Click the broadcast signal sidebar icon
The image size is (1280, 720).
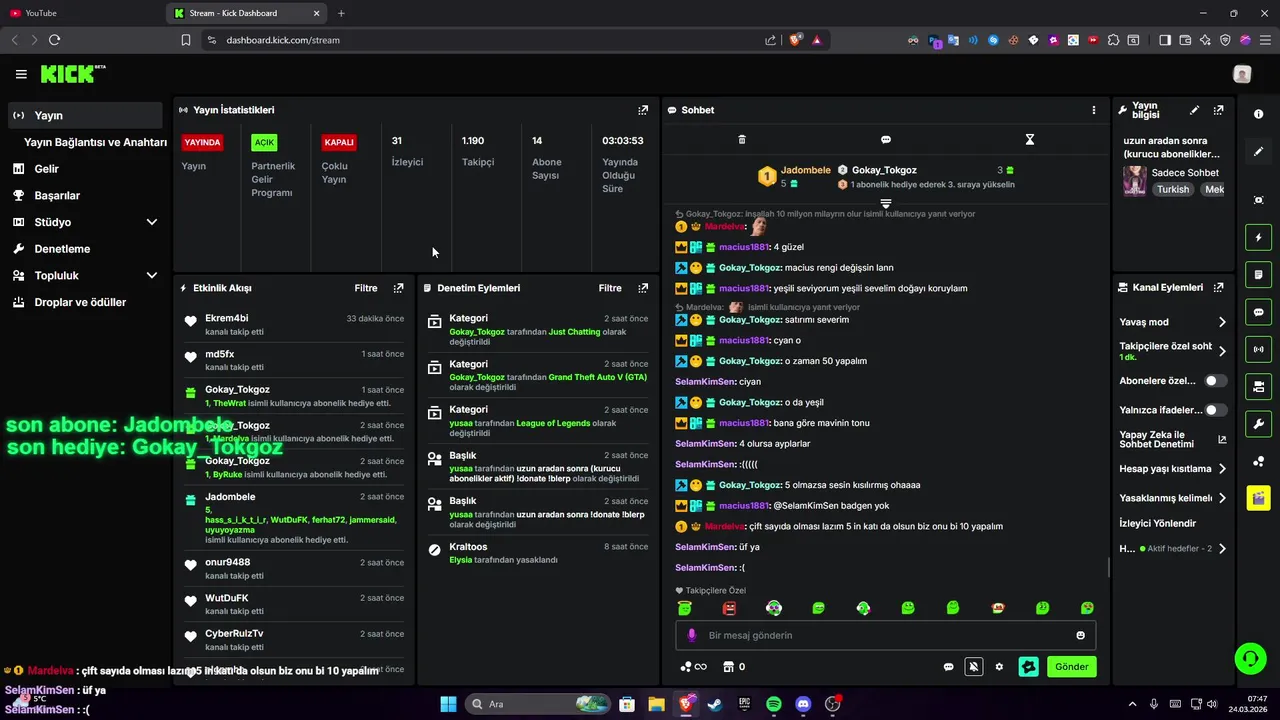point(1258,349)
